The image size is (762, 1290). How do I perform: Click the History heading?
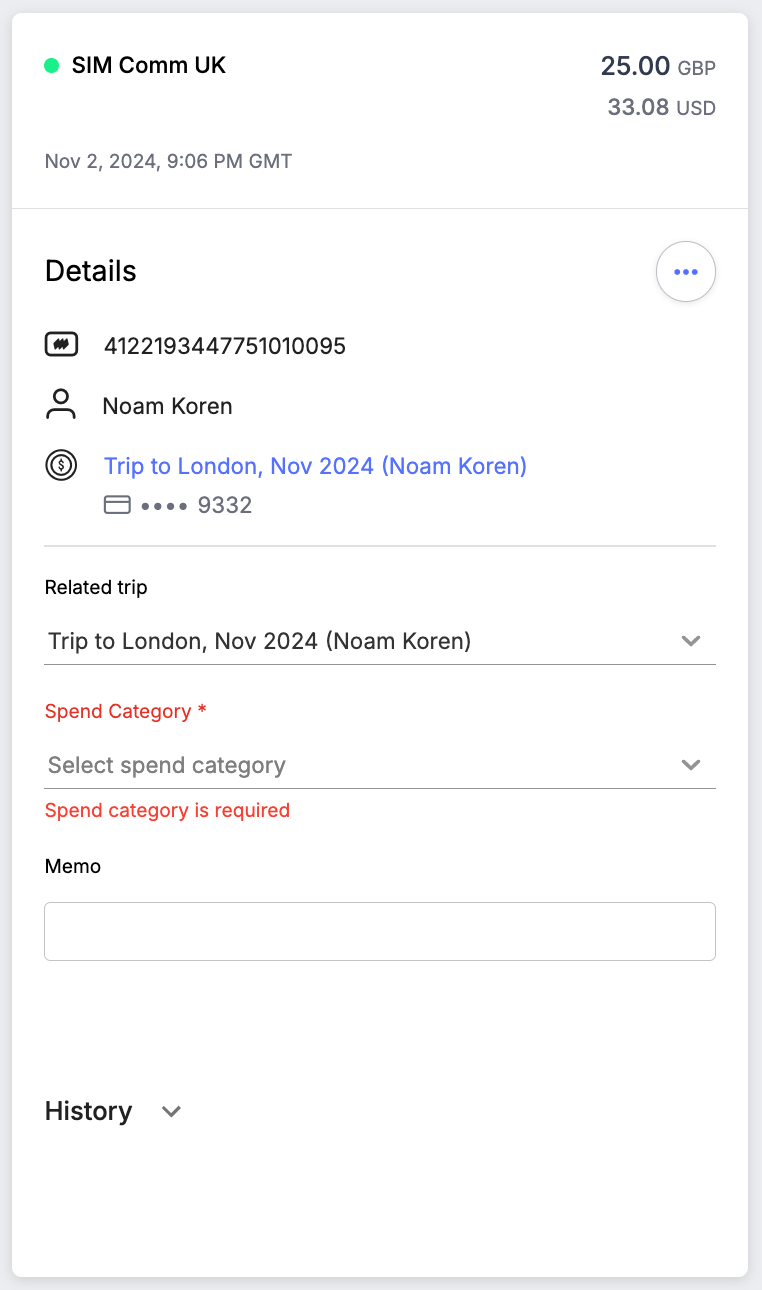point(88,1111)
